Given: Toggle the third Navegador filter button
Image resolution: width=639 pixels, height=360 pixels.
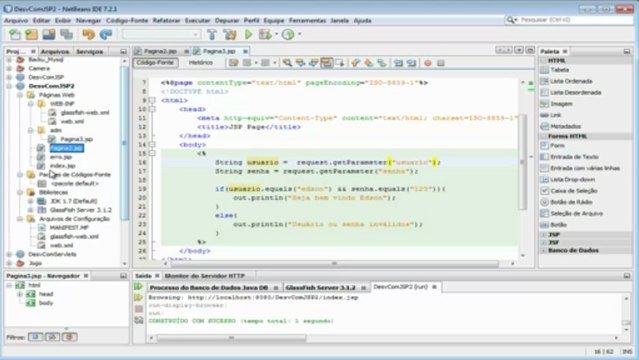Looking at the screenshot, I should [x=70, y=337].
